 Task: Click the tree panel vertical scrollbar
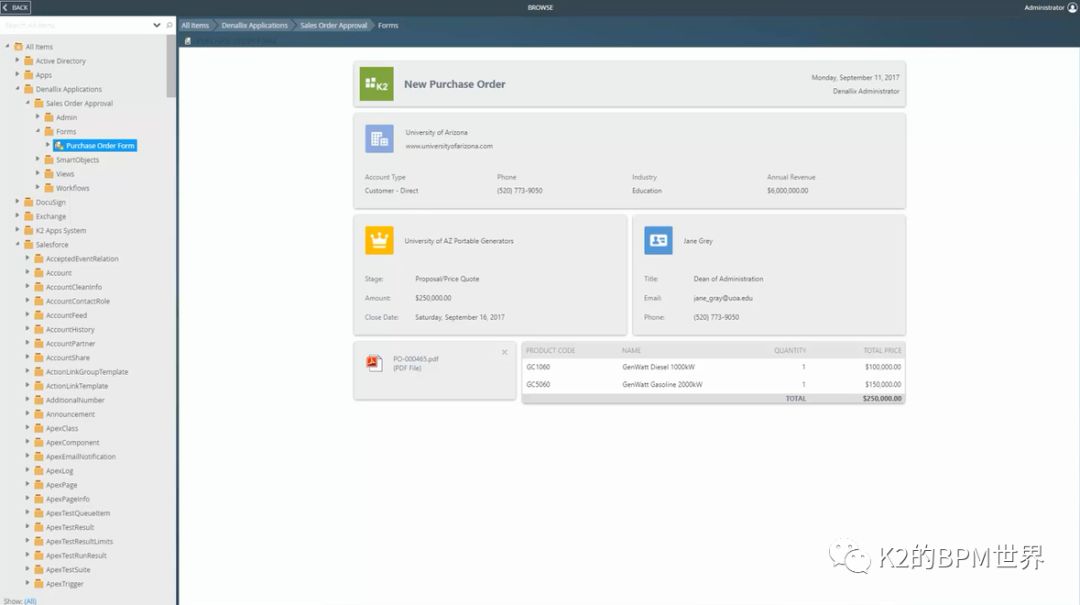(x=172, y=65)
